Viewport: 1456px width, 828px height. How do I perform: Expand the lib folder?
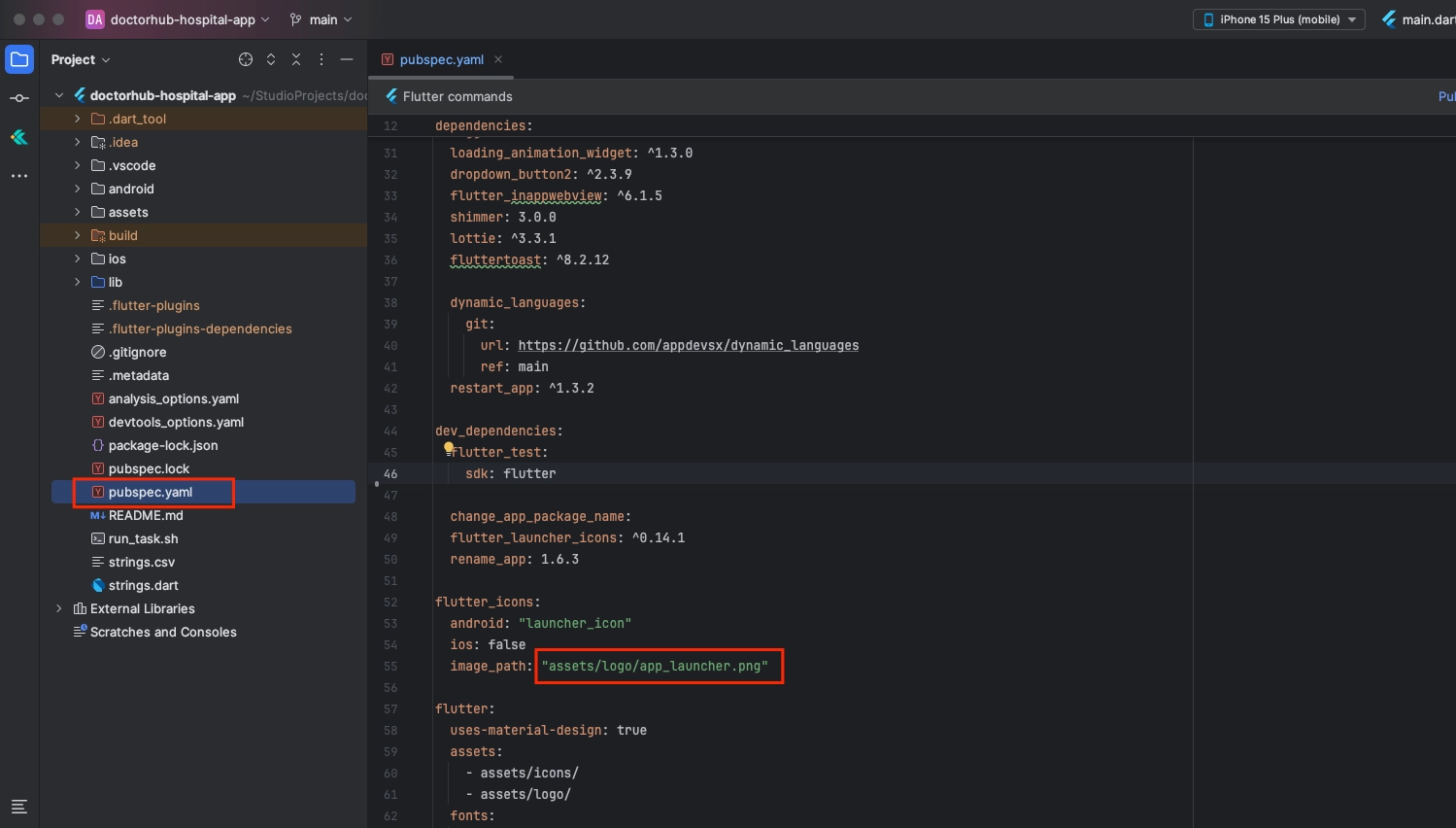coord(78,282)
